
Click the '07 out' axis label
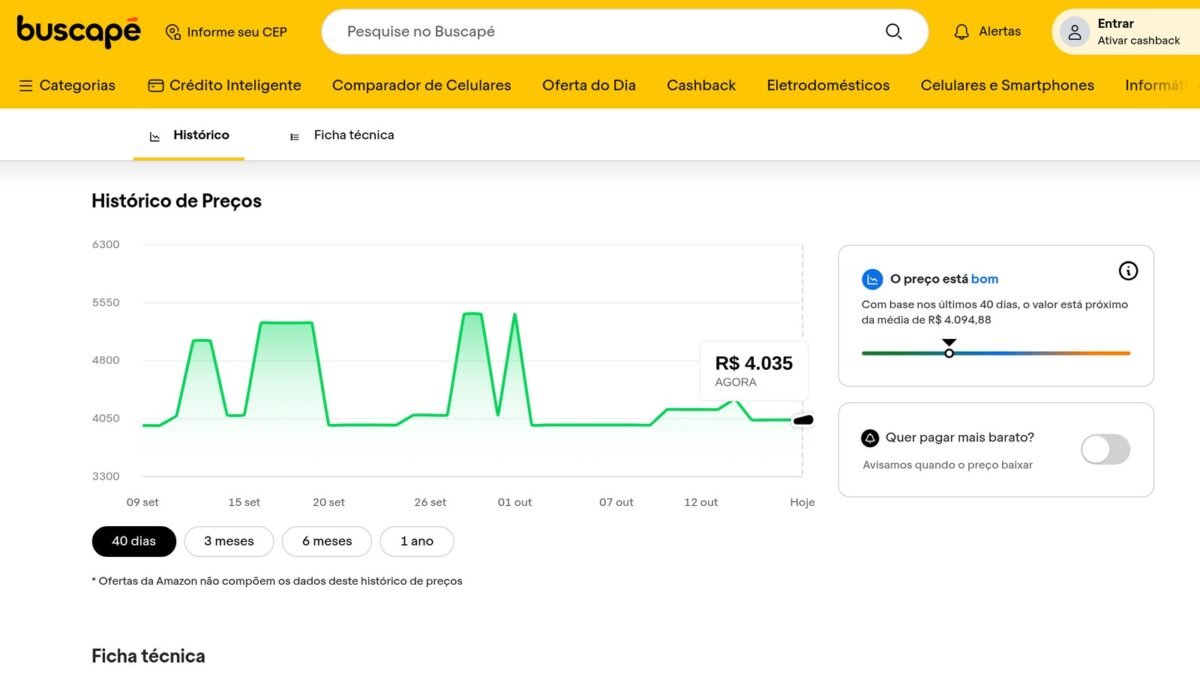point(617,503)
